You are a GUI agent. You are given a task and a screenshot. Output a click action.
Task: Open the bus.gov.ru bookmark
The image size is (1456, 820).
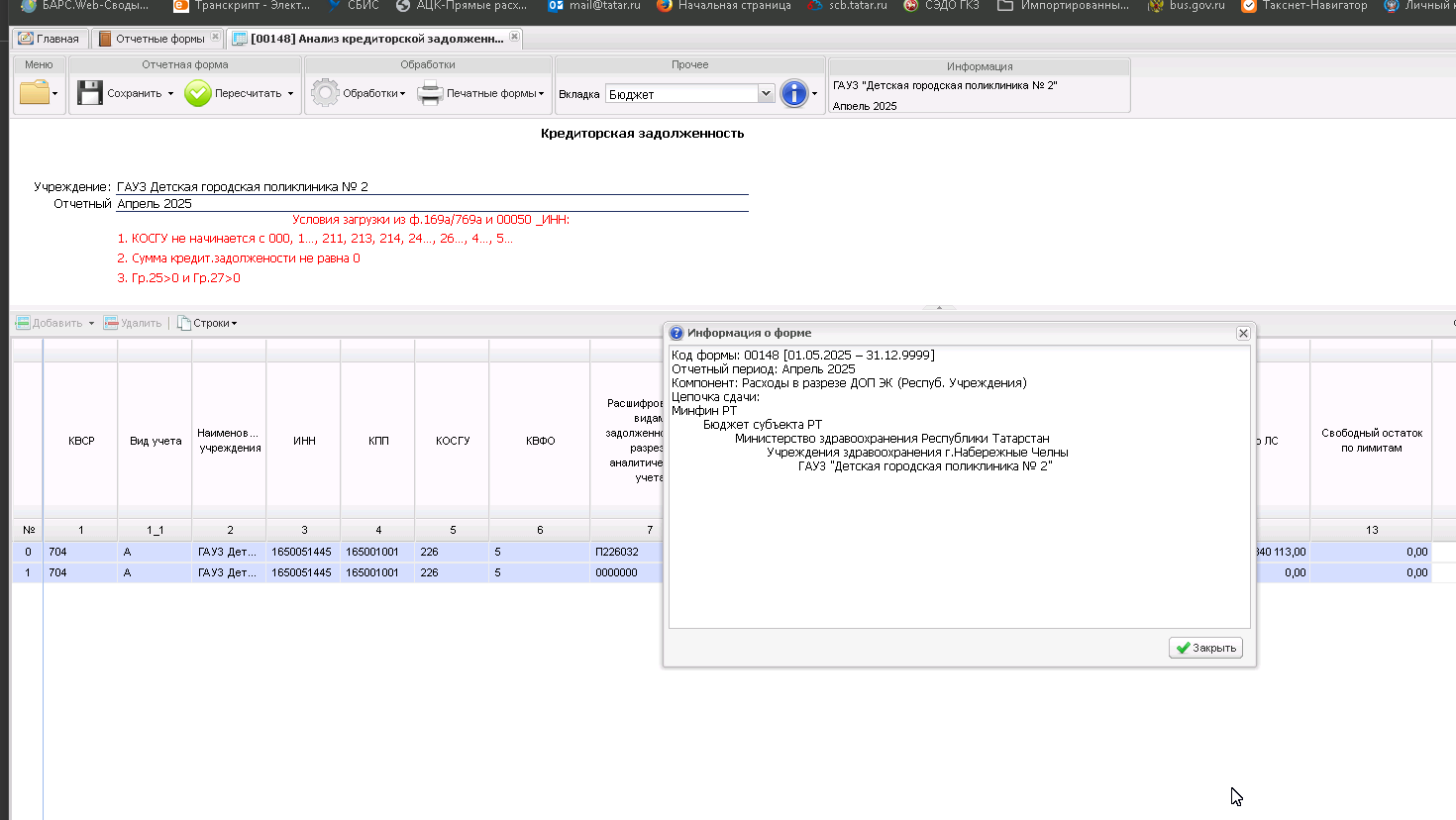(x=1186, y=5)
